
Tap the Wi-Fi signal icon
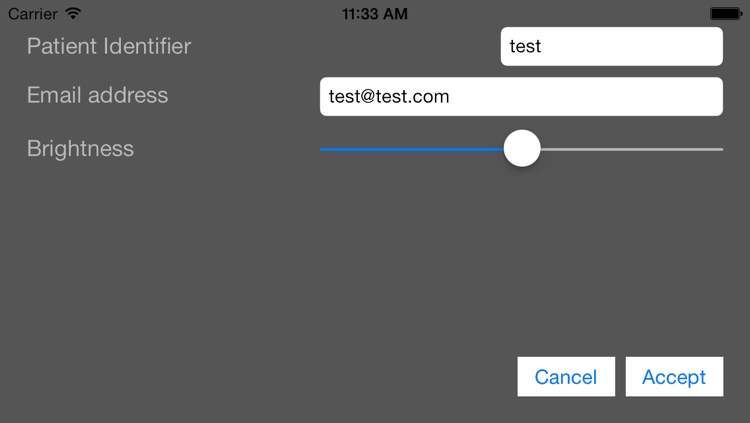pos(73,14)
